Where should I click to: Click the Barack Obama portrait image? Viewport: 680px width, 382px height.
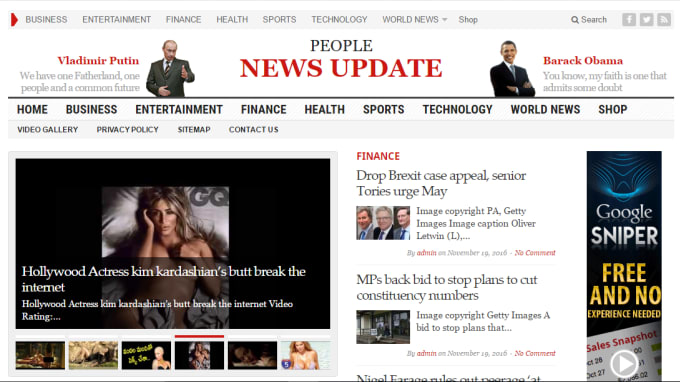pyautogui.click(x=512, y=69)
